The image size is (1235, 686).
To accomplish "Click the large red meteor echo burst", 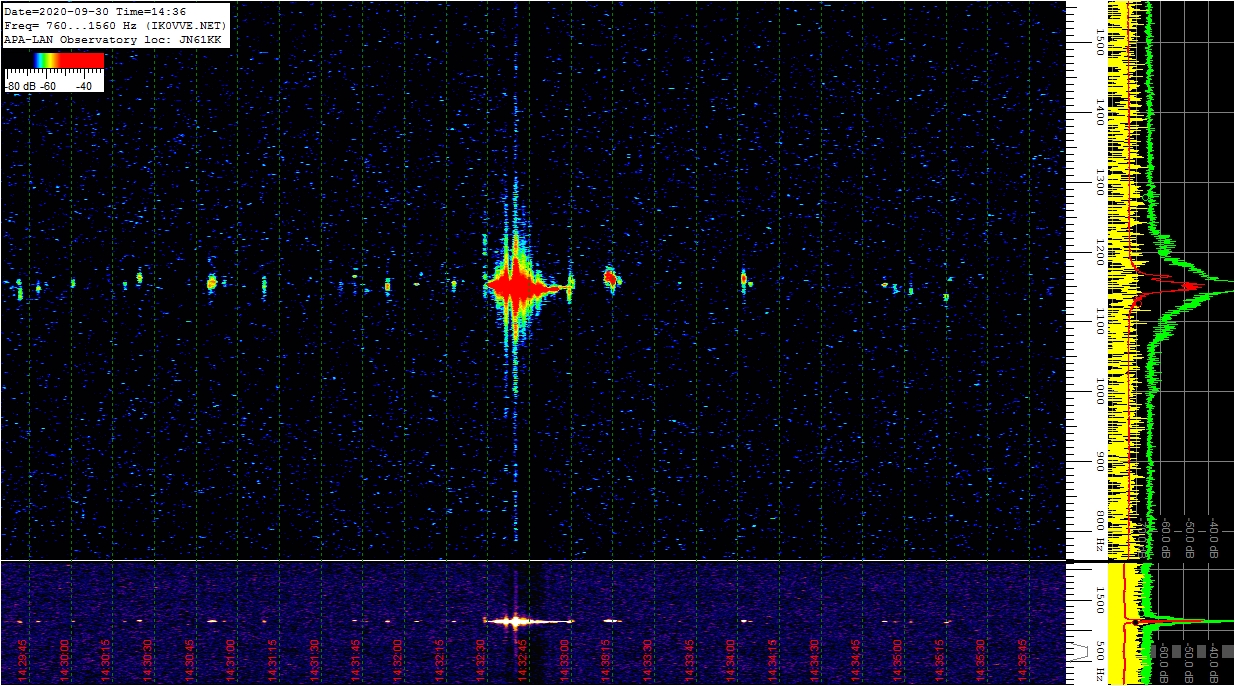I will click(517, 286).
